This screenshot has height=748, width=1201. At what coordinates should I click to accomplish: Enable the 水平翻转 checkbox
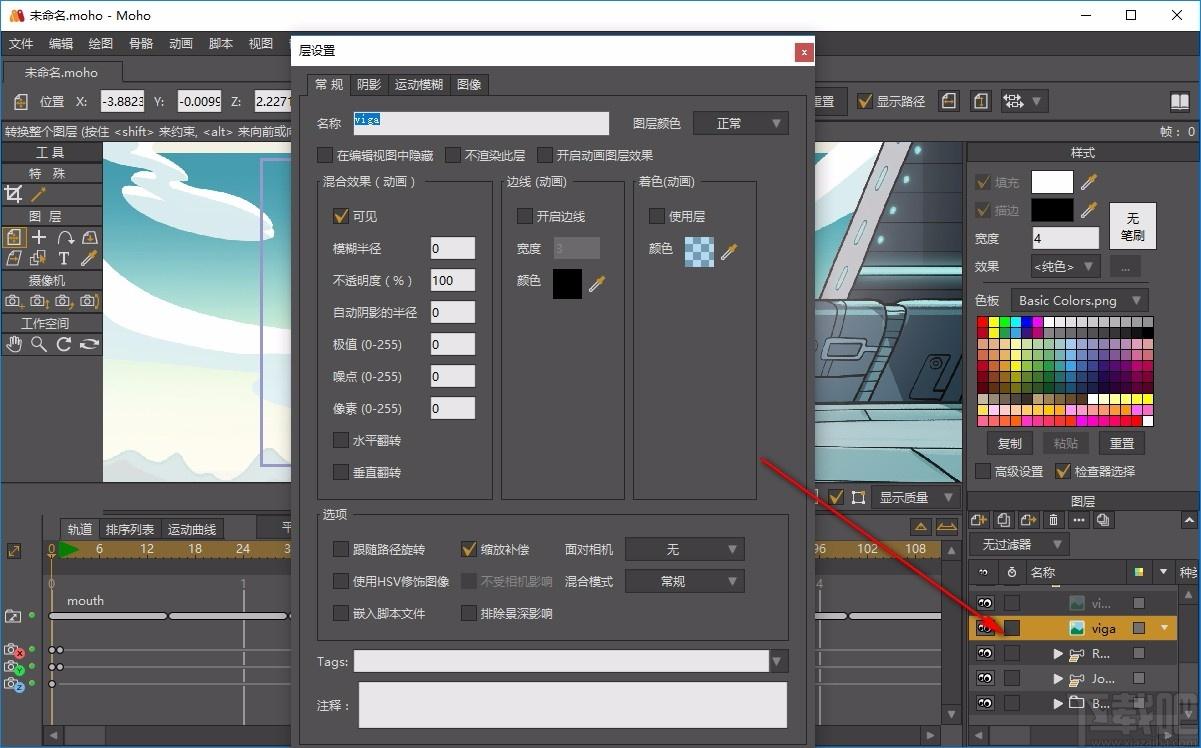(x=341, y=440)
